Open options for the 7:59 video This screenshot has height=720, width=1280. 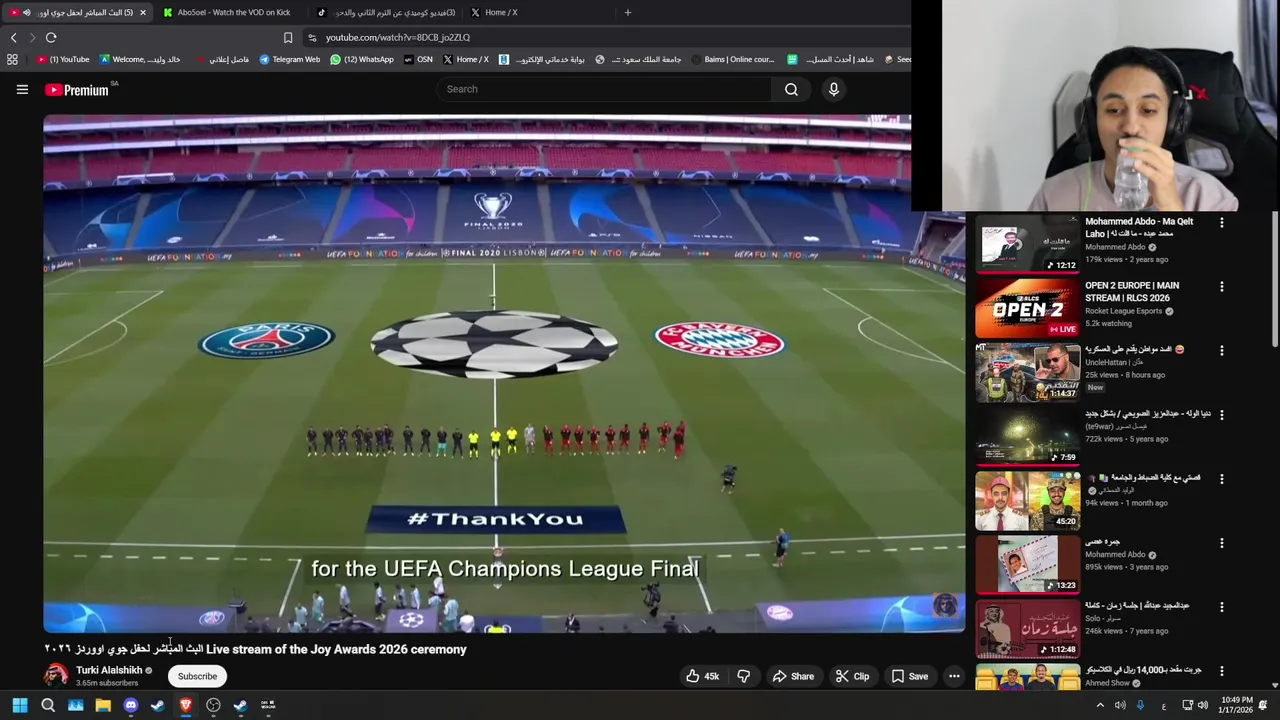[1221, 415]
